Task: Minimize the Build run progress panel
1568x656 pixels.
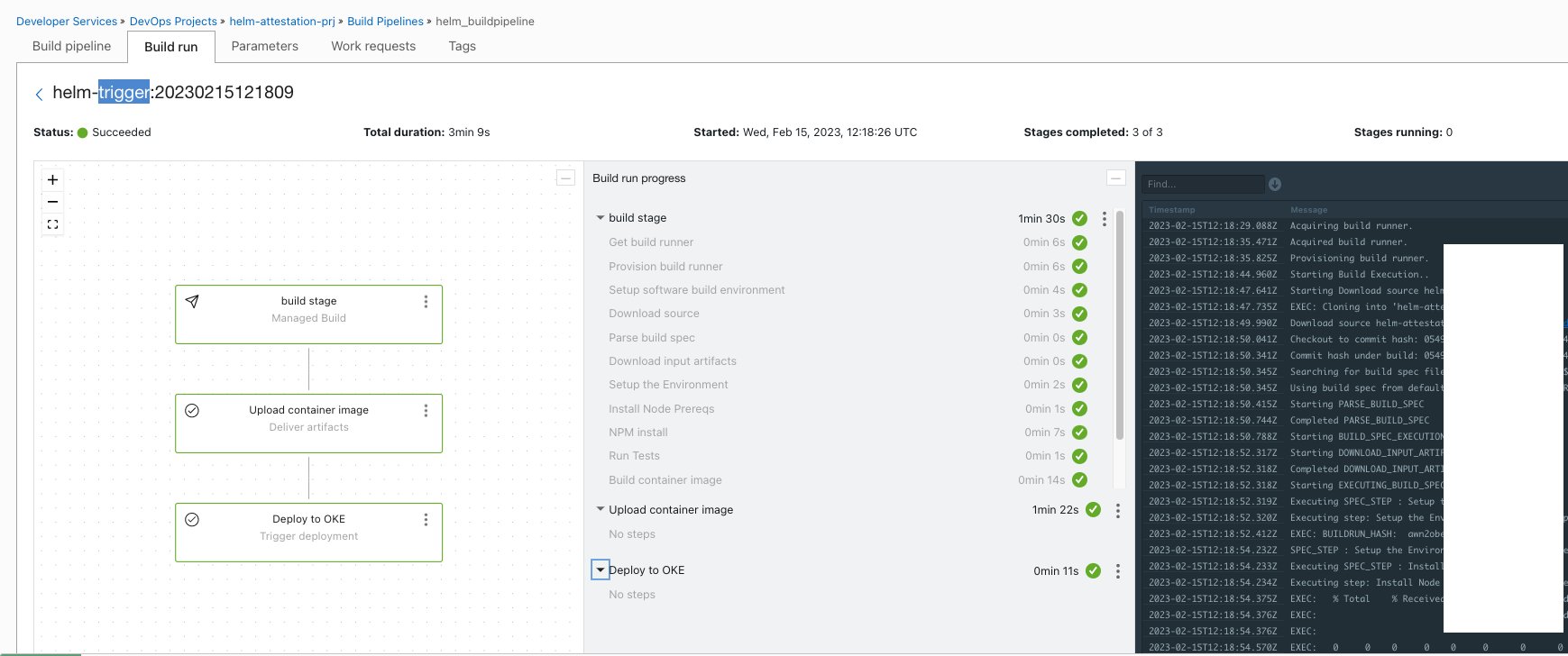Action: tap(1115, 178)
